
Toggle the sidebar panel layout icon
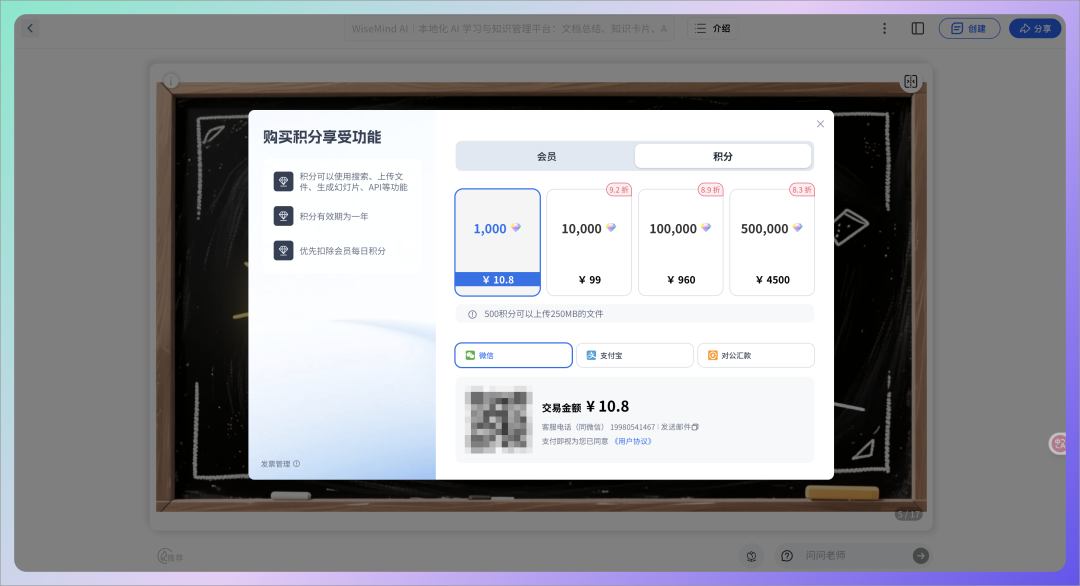917,28
